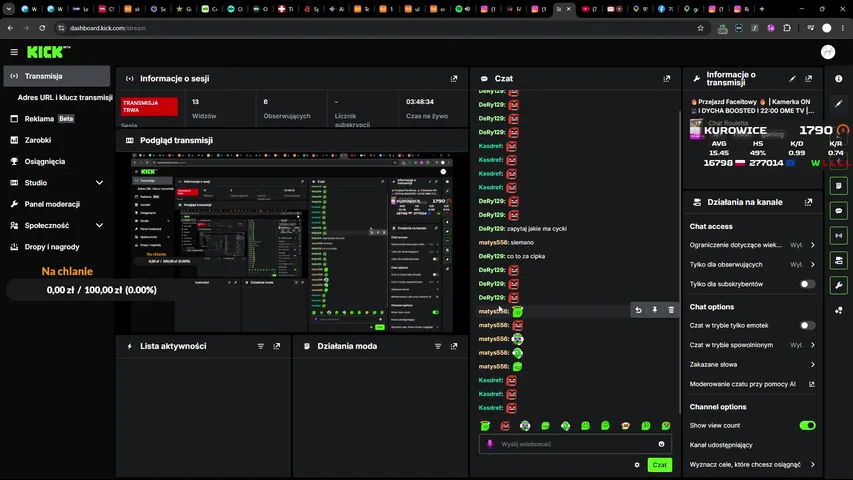The image size is (853, 480).
Task: Open info icon in right rail
Action: coord(839,79)
